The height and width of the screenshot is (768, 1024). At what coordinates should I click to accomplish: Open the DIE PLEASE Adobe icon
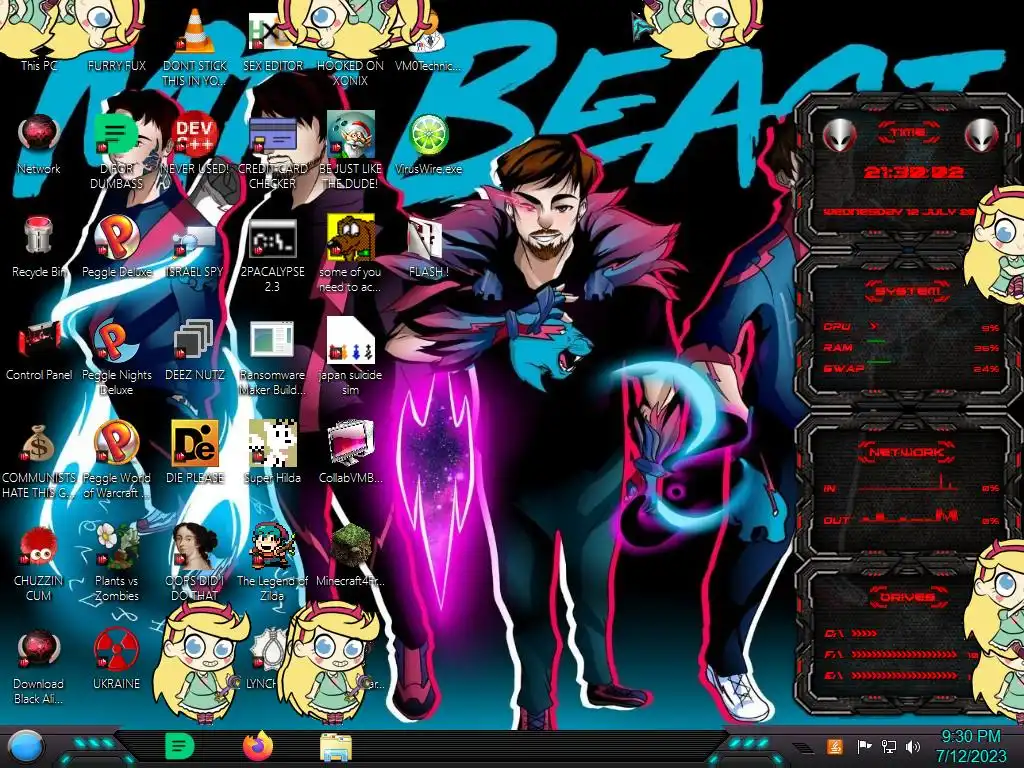click(x=195, y=444)
